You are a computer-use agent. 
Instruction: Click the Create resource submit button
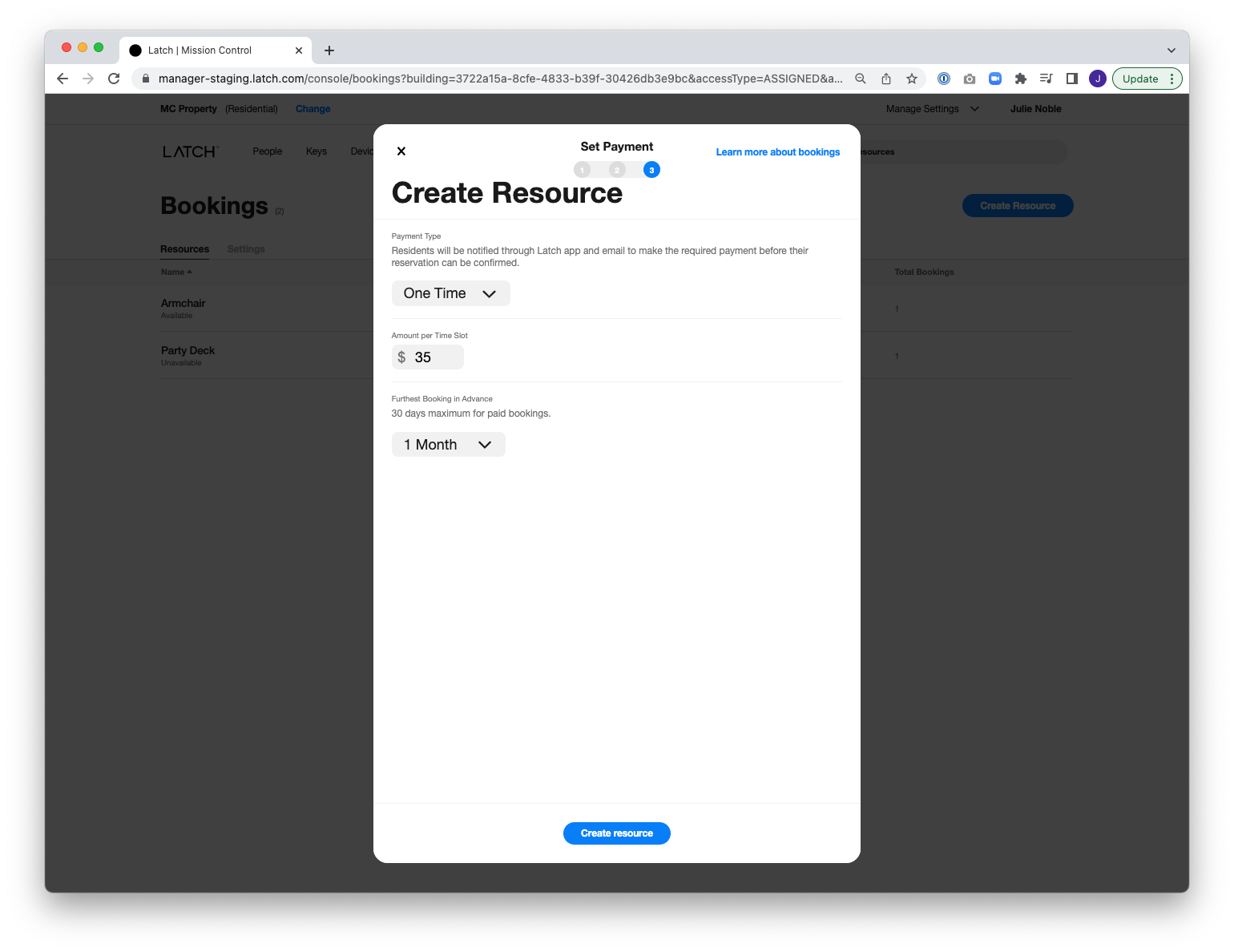pos(617,833)
